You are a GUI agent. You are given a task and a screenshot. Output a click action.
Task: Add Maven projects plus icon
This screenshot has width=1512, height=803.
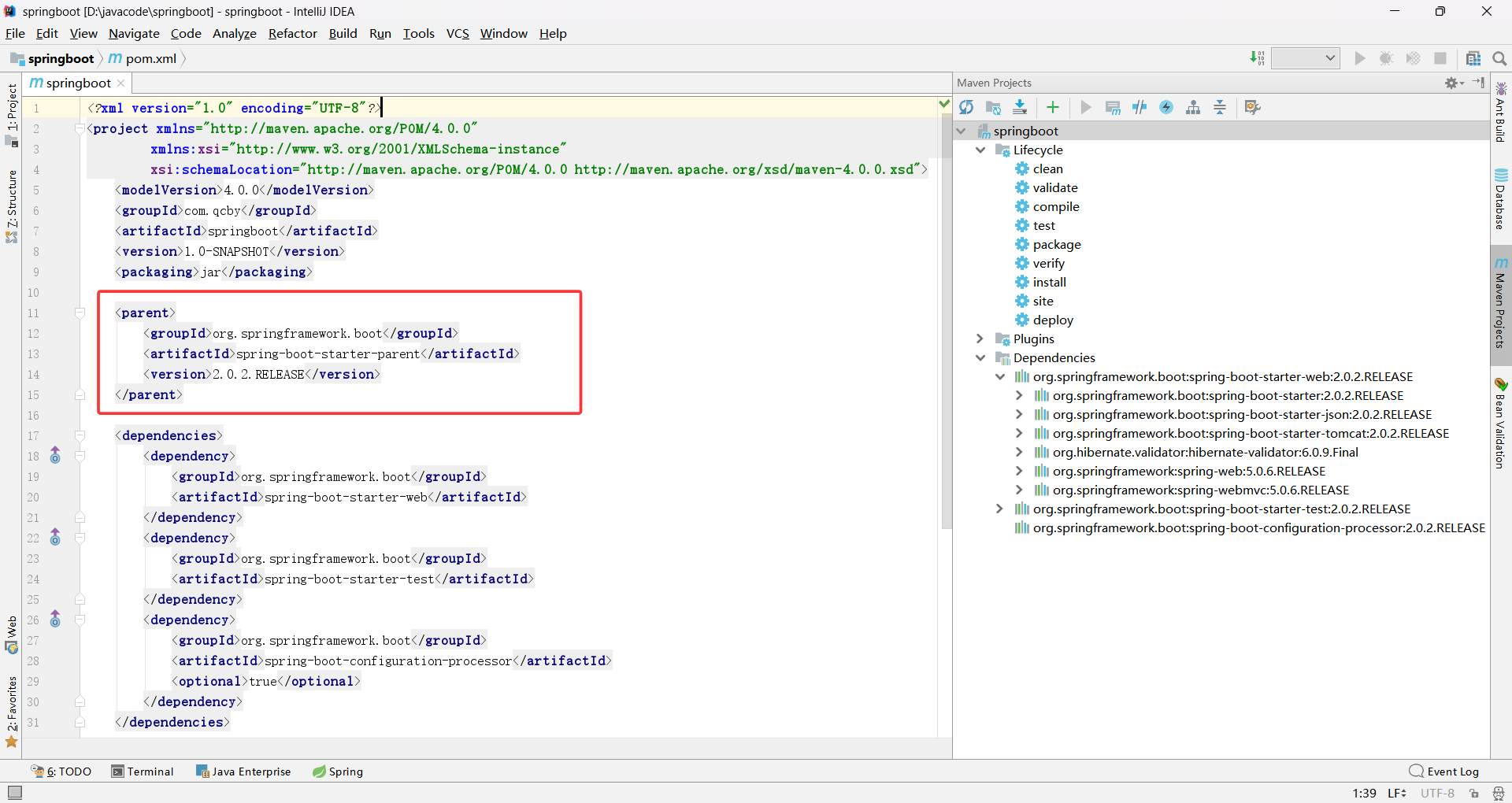pos(1053,107)
